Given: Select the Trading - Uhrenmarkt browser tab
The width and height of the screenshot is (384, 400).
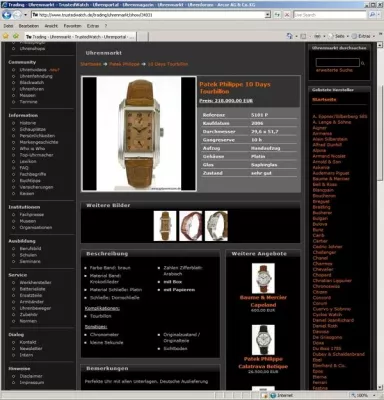Looking at the screenshot, I should 80,37.
